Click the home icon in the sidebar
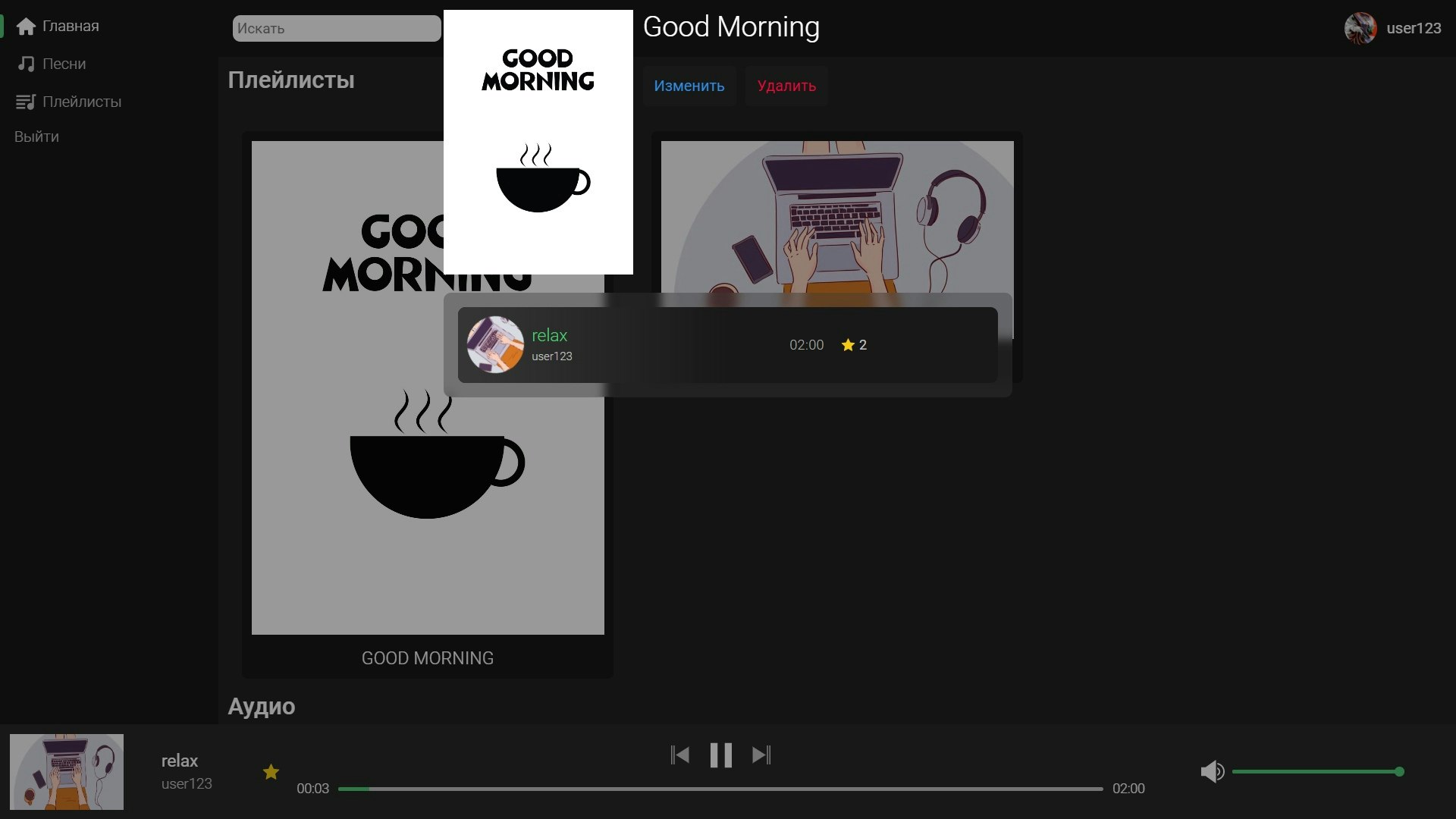Screen dimensions: 1456x819 [x=26, y=27]
